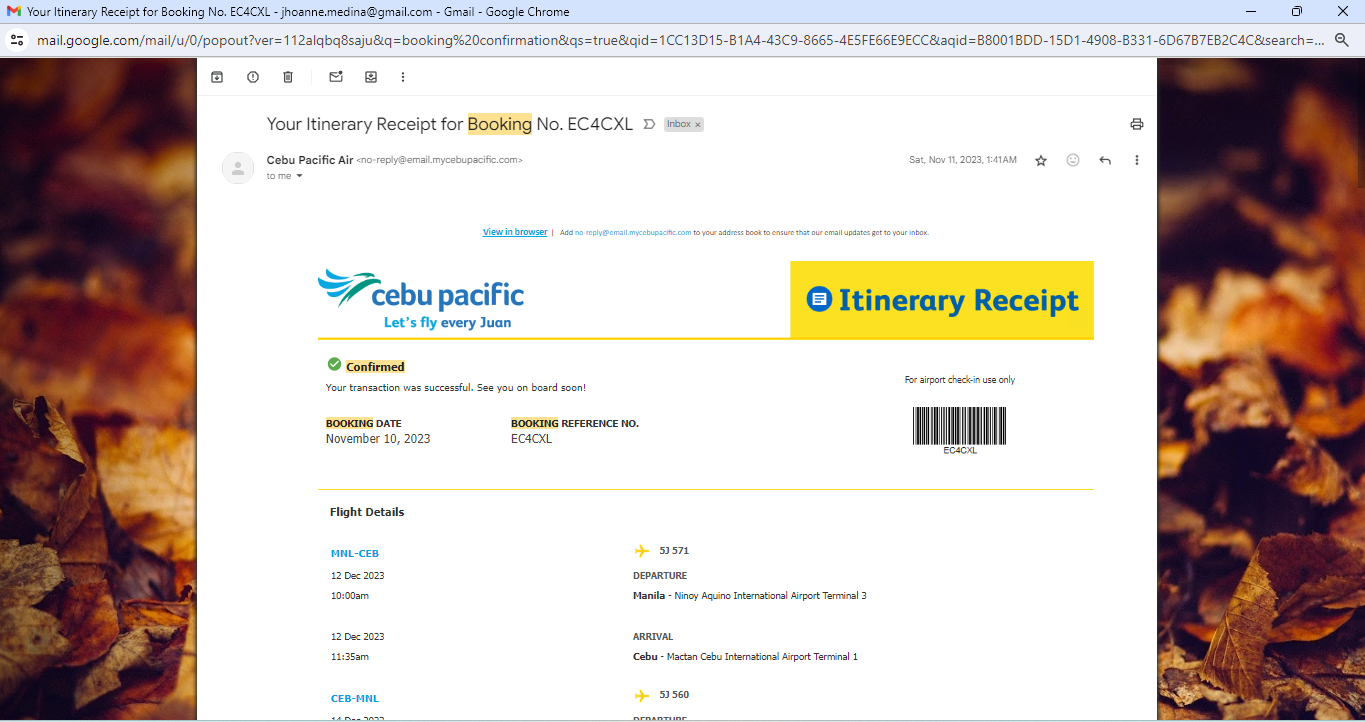Maximize or restore the Chrome window

(x=1297, y=12)
